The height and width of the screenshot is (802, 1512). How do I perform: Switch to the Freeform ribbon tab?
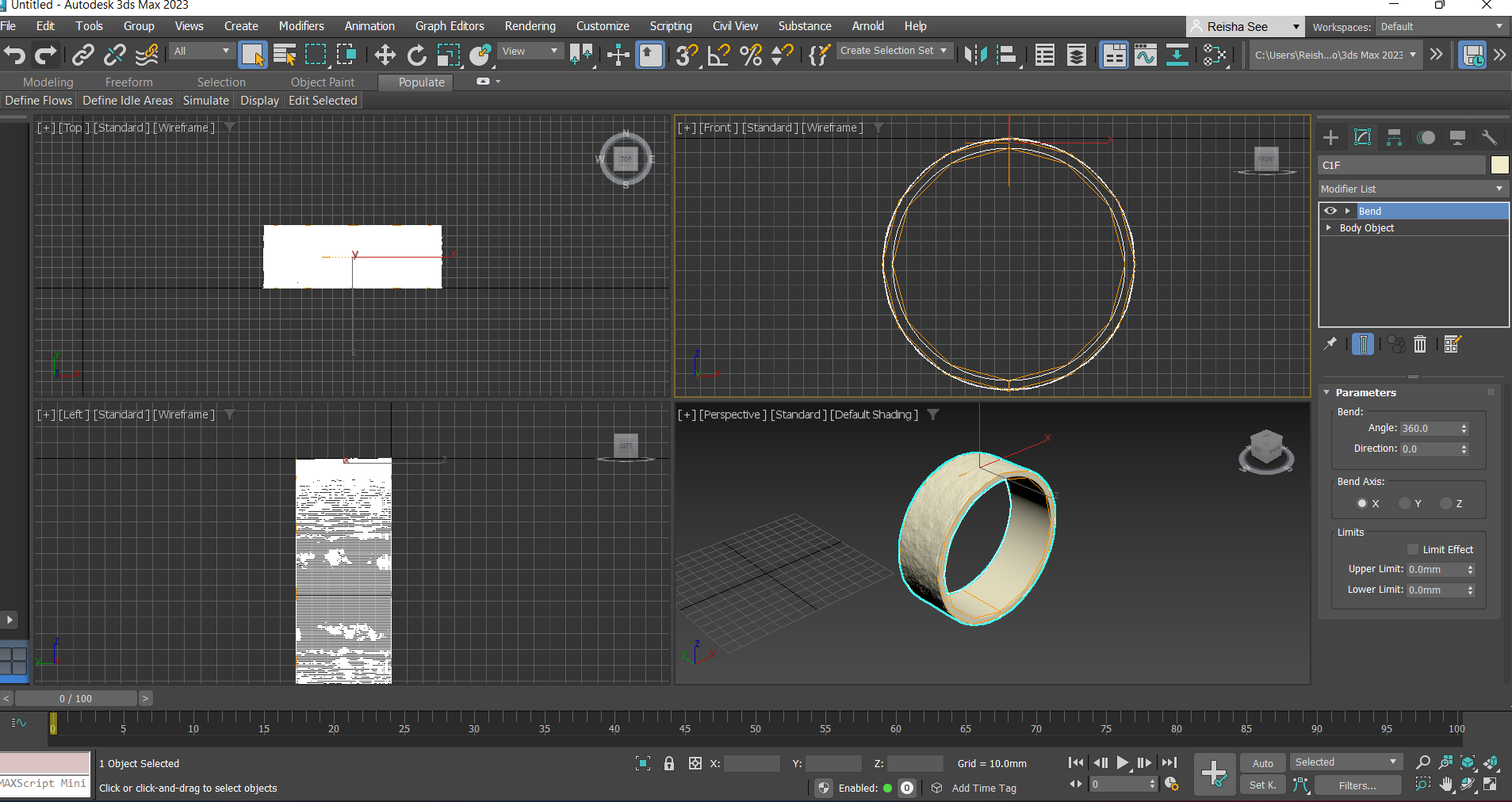(129, 82)
